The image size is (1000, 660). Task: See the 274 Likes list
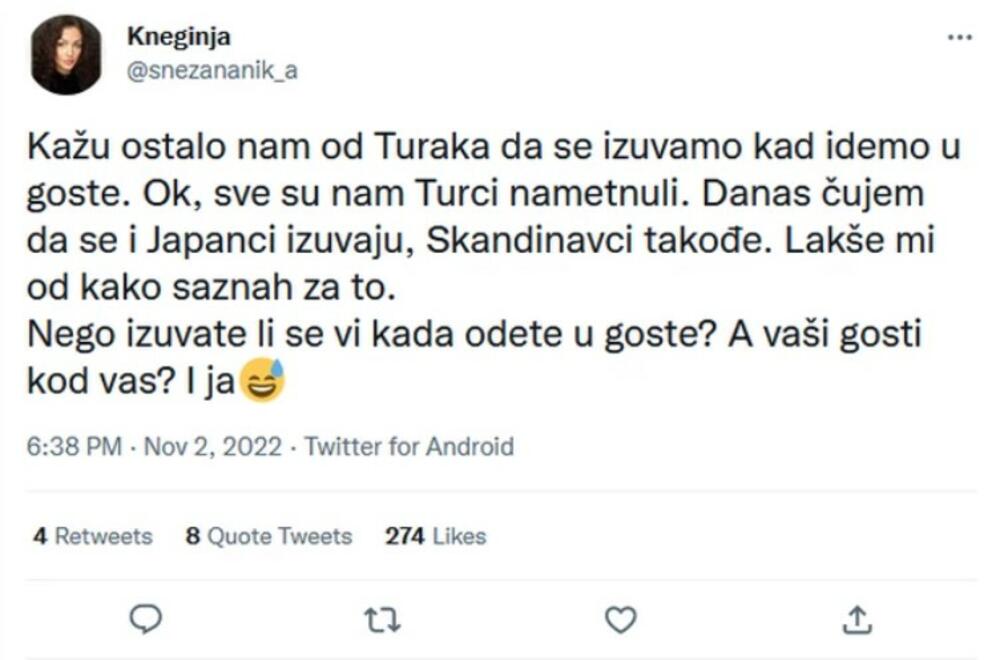434,536
